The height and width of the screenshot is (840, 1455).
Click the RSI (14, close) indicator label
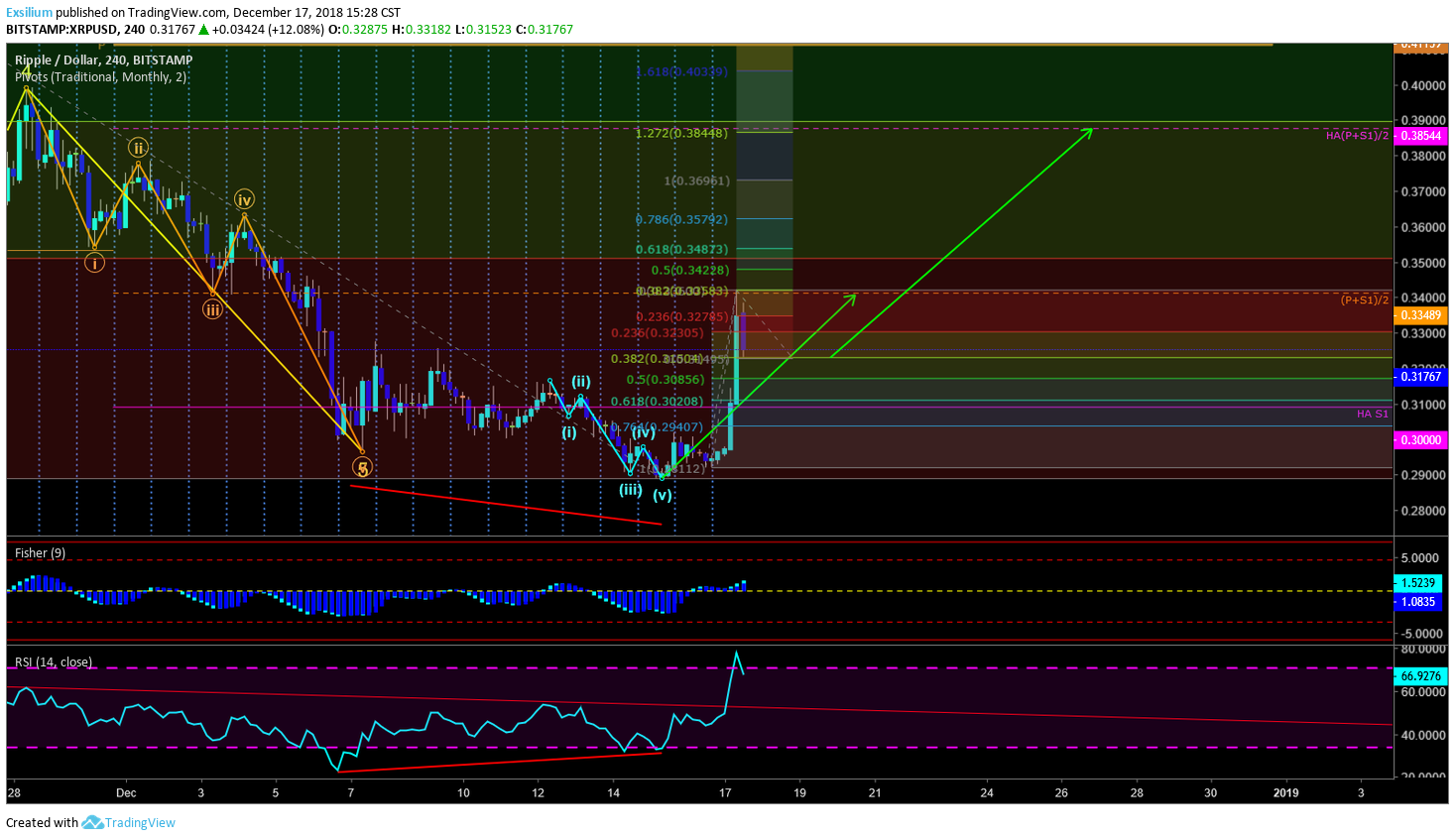(54, 662)
